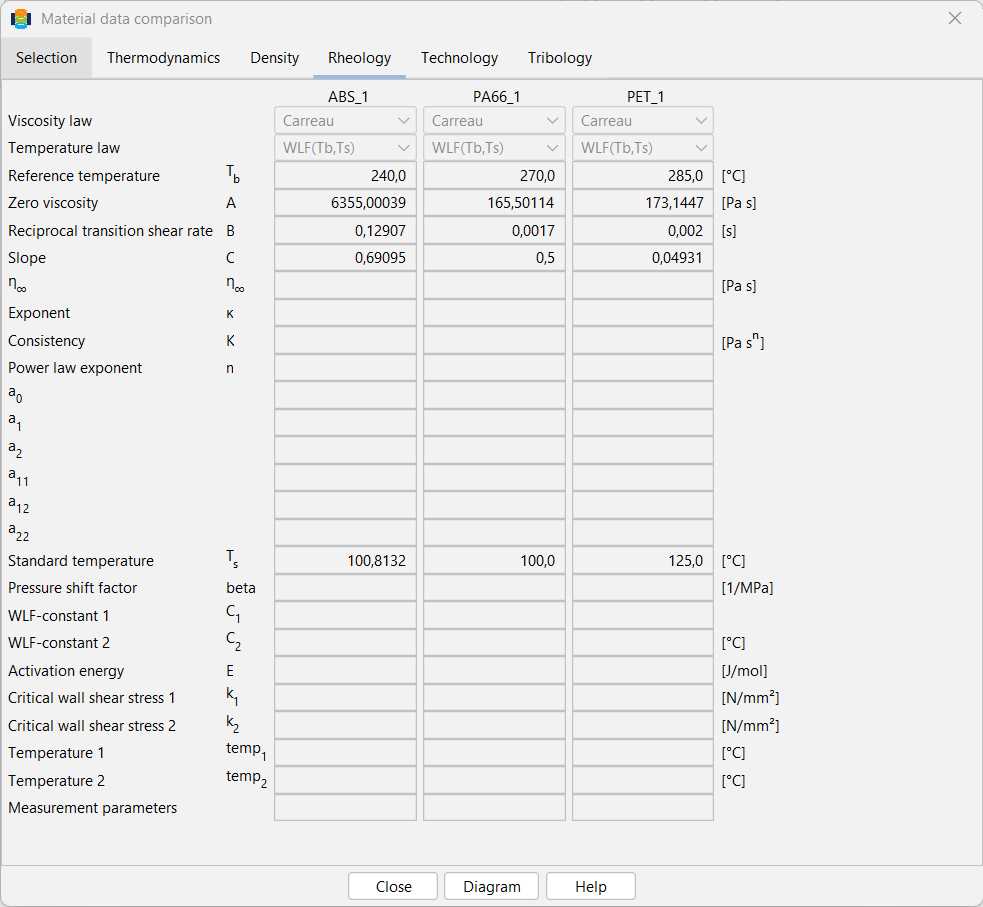Click the PET_1 Slope value field
983x907 pixels.
pyautogui.click(x=643, y=258)
